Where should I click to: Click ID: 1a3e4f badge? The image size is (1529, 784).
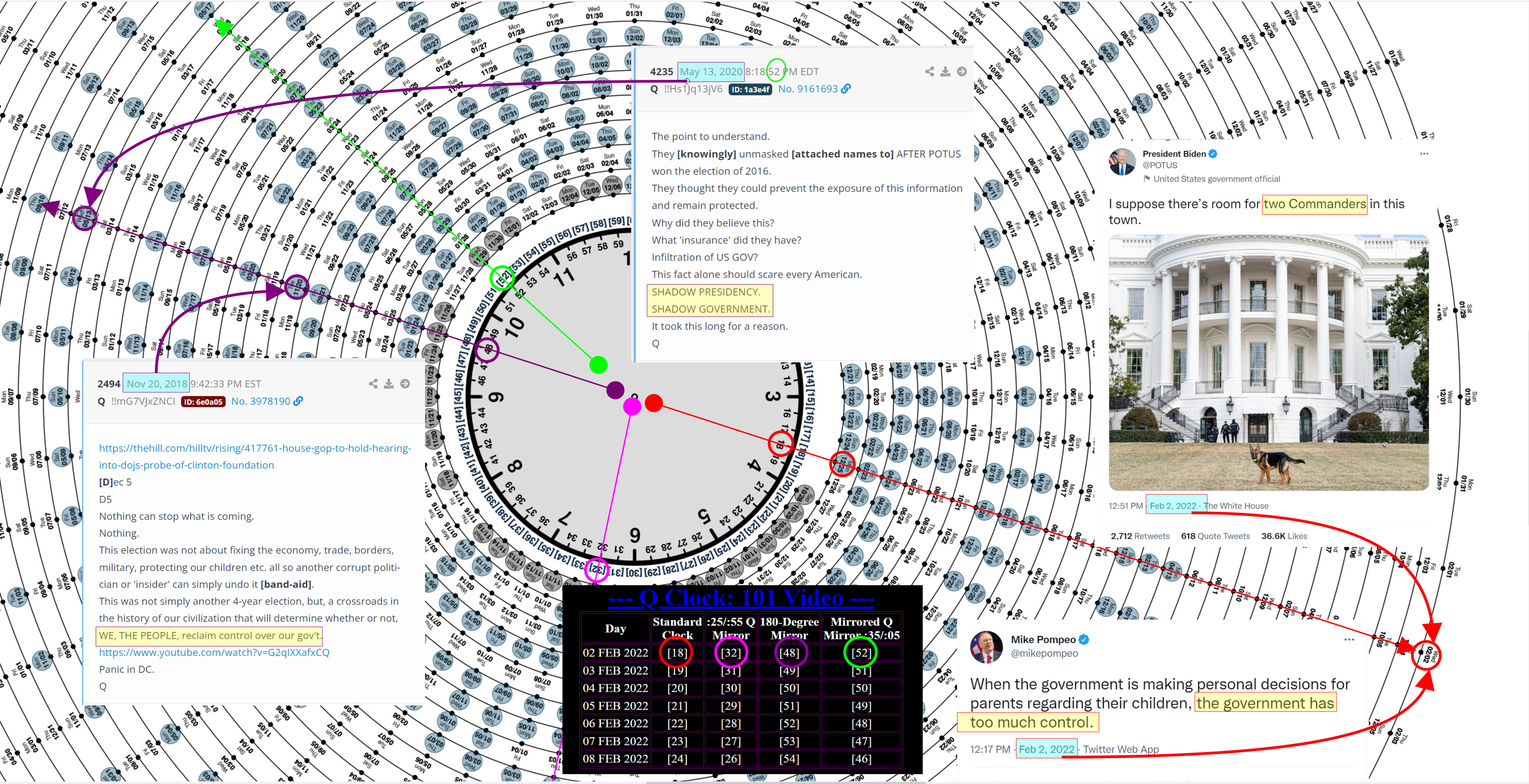pos(750,90)
